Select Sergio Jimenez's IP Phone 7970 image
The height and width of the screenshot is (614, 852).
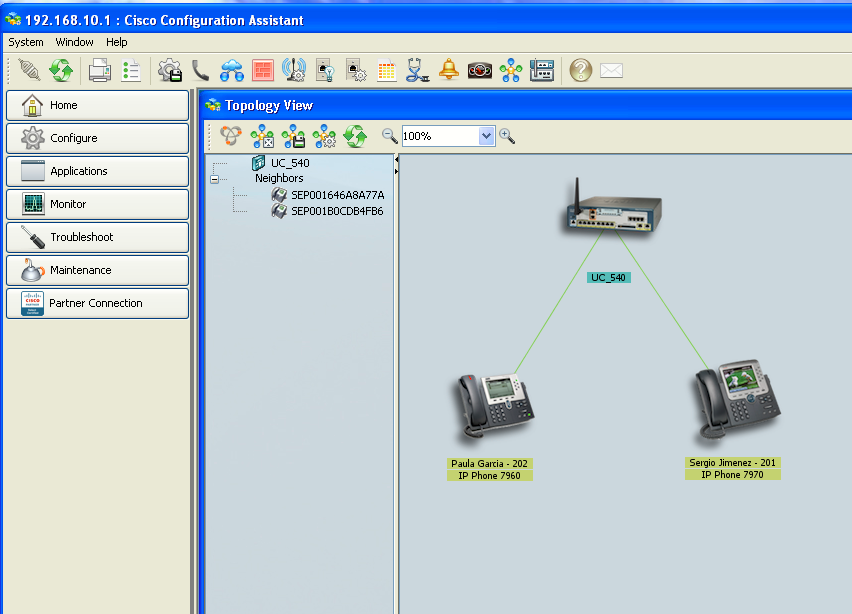tap(737, 401)
